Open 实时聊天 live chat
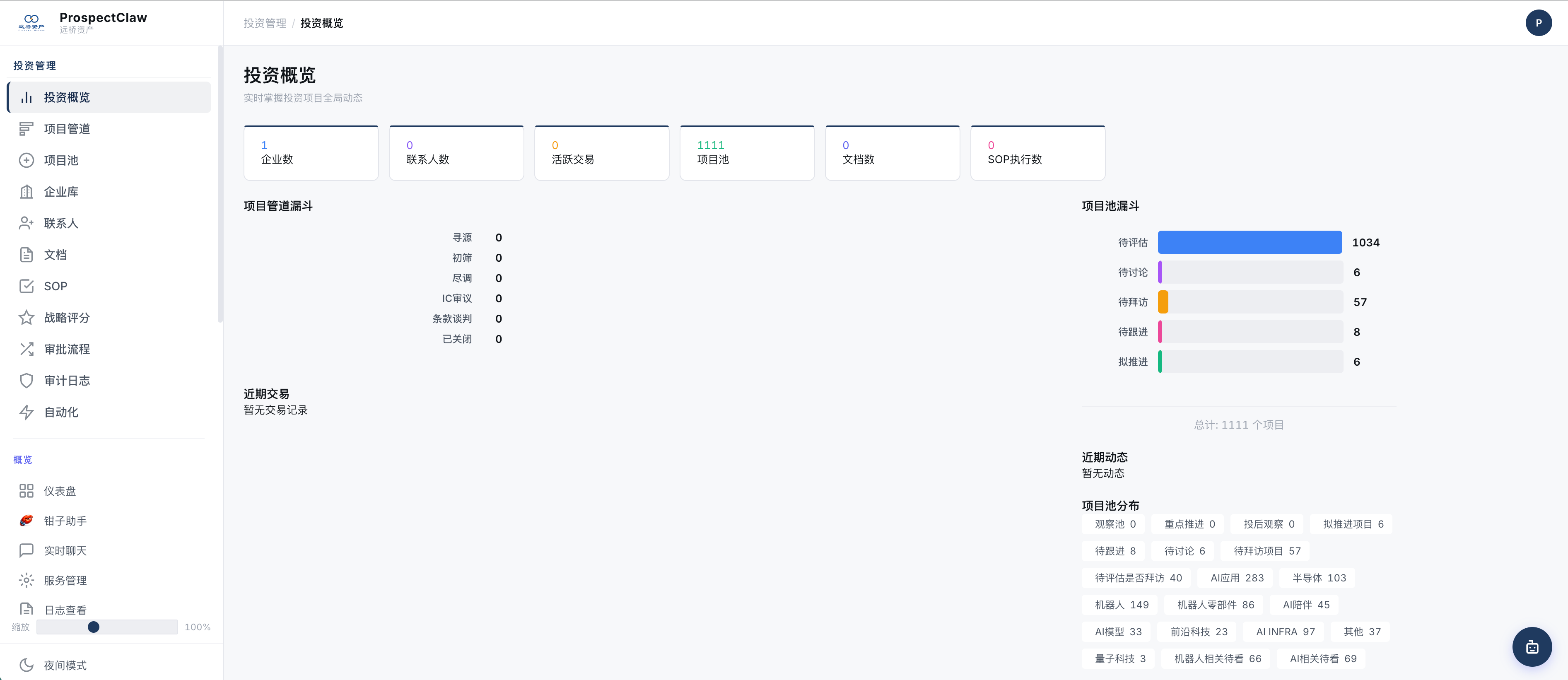 pyautogui.click(x=65, y=550)
